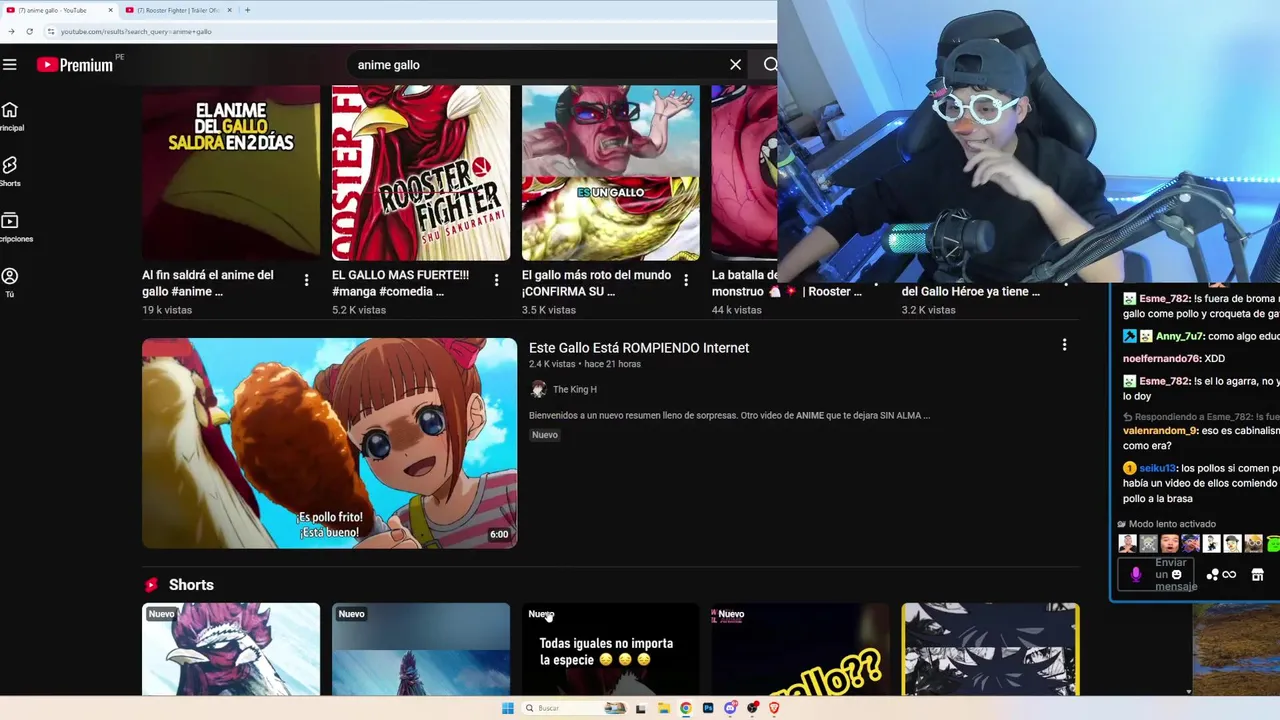Click the green angel emote in chat
Viewport: 1280px width, 720px height.
1274,544
